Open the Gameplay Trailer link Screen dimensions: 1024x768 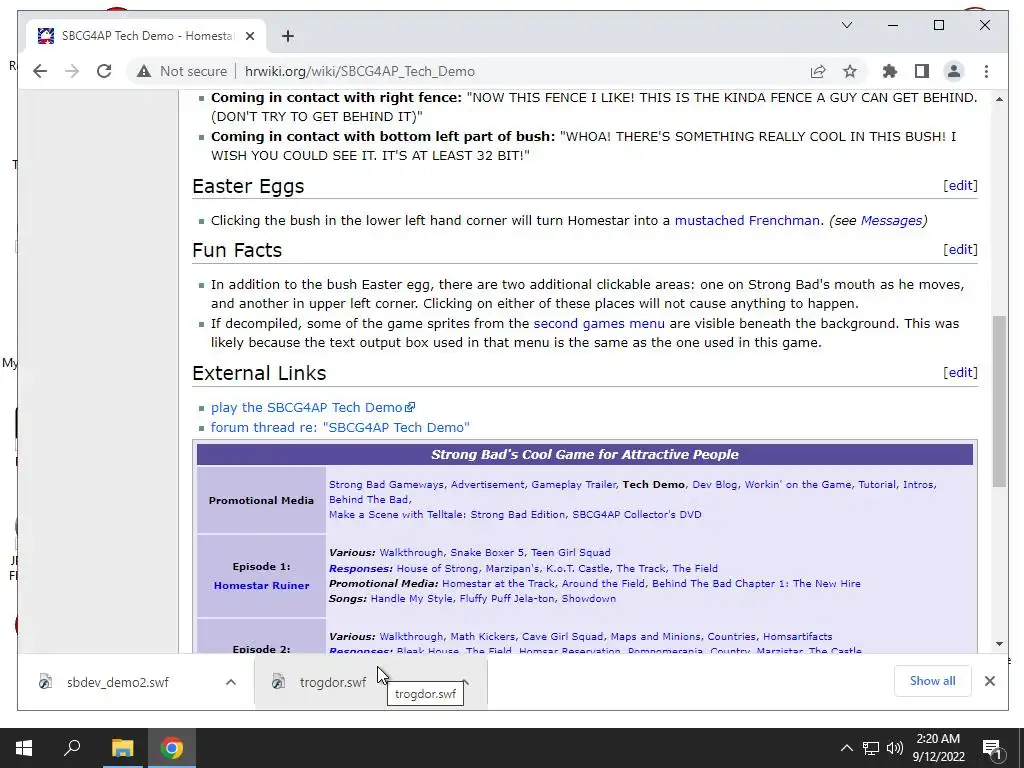tap(573, 485)
